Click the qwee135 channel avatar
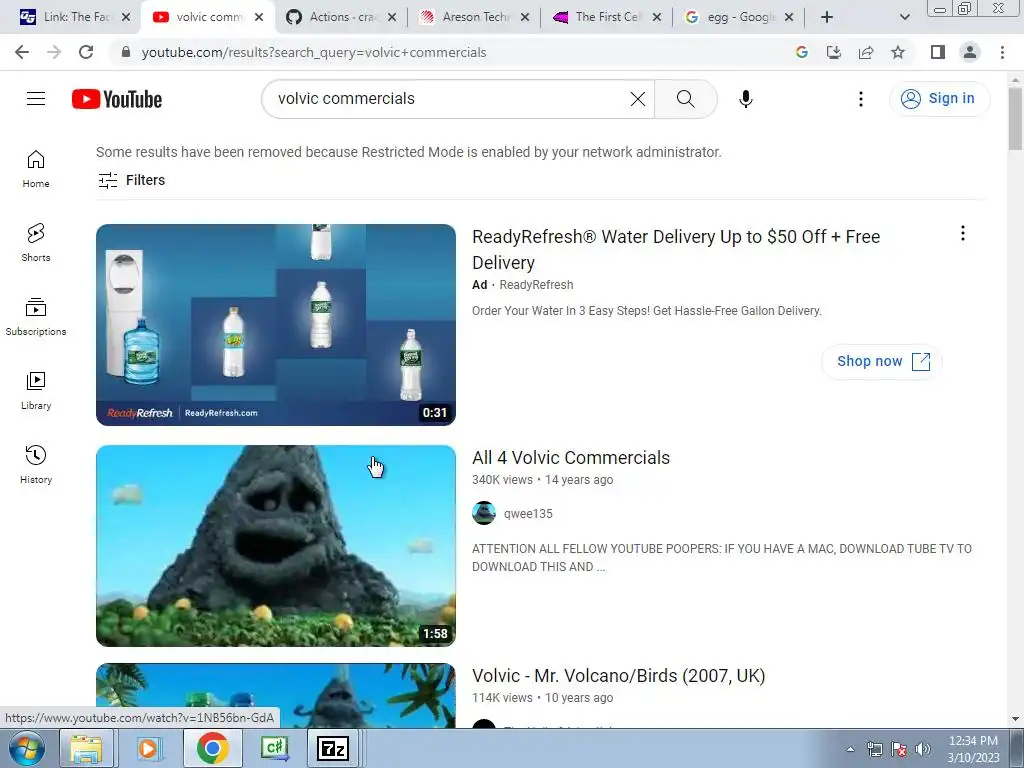 484,513
